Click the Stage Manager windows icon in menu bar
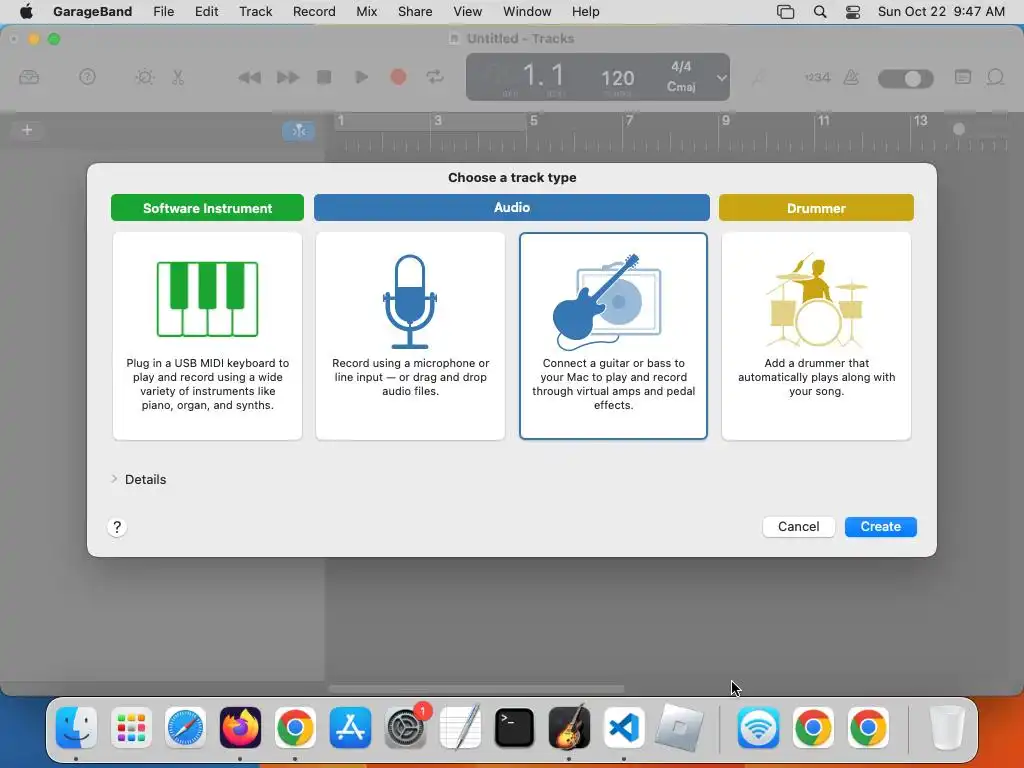This screenshot has height=768, width=1024. coord(786,12)
